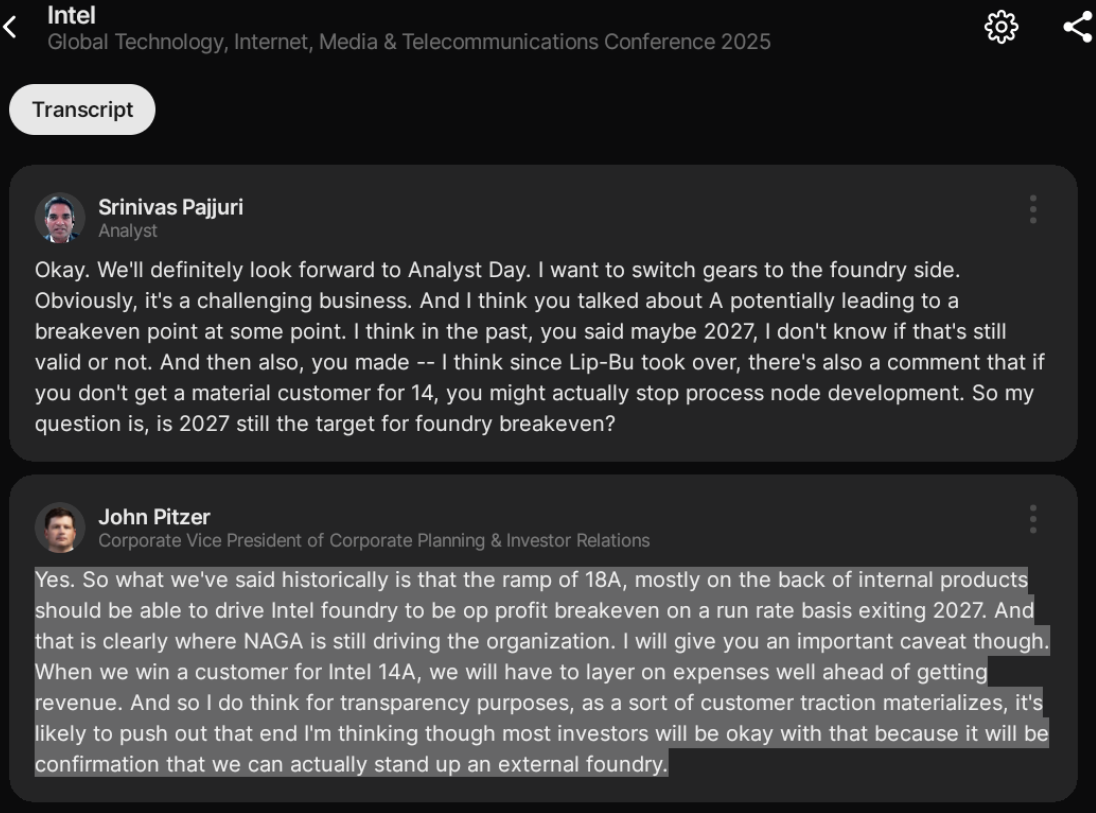Open options menu for Srinivas Pajjuri's message

1032,209
